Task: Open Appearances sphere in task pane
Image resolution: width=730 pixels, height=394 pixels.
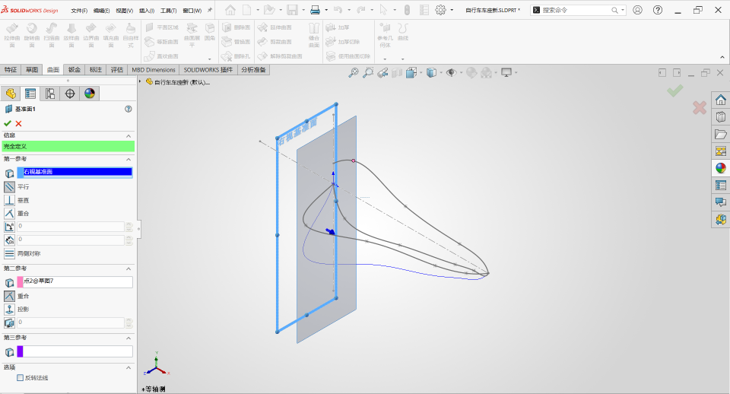Action: click(721, 168)
